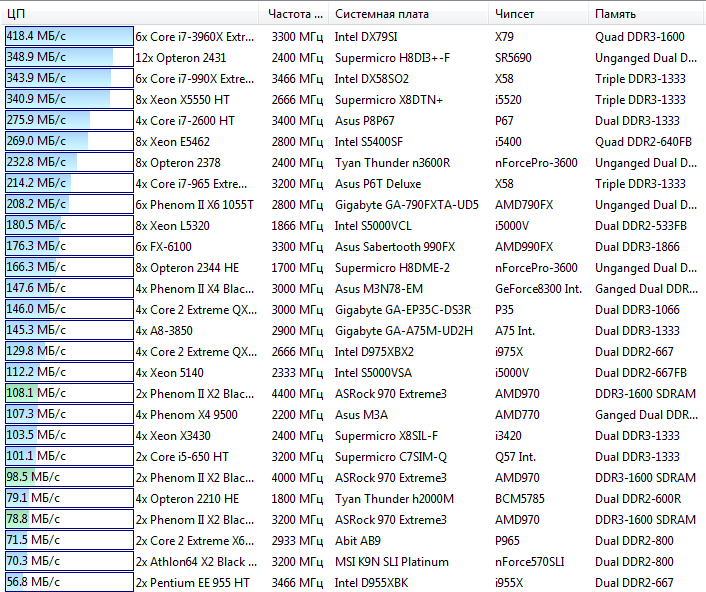Click the row '6x Core i7-3960X Extr...'

(x=195, y=37)
